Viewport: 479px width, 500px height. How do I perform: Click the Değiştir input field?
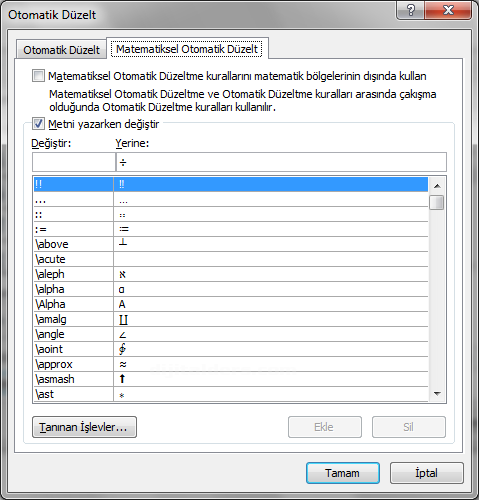74,162
